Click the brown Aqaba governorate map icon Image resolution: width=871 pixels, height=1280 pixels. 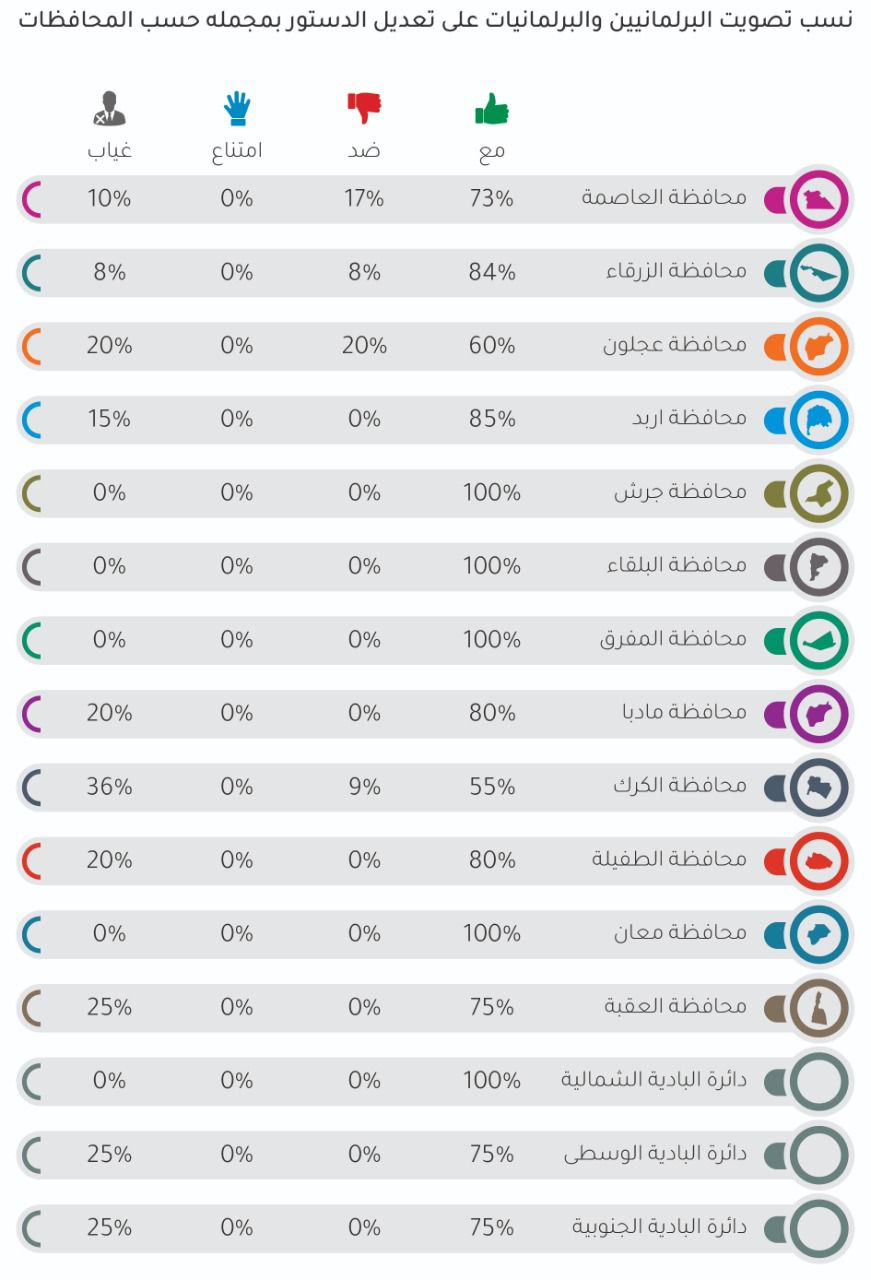(x=819, y=1007)
